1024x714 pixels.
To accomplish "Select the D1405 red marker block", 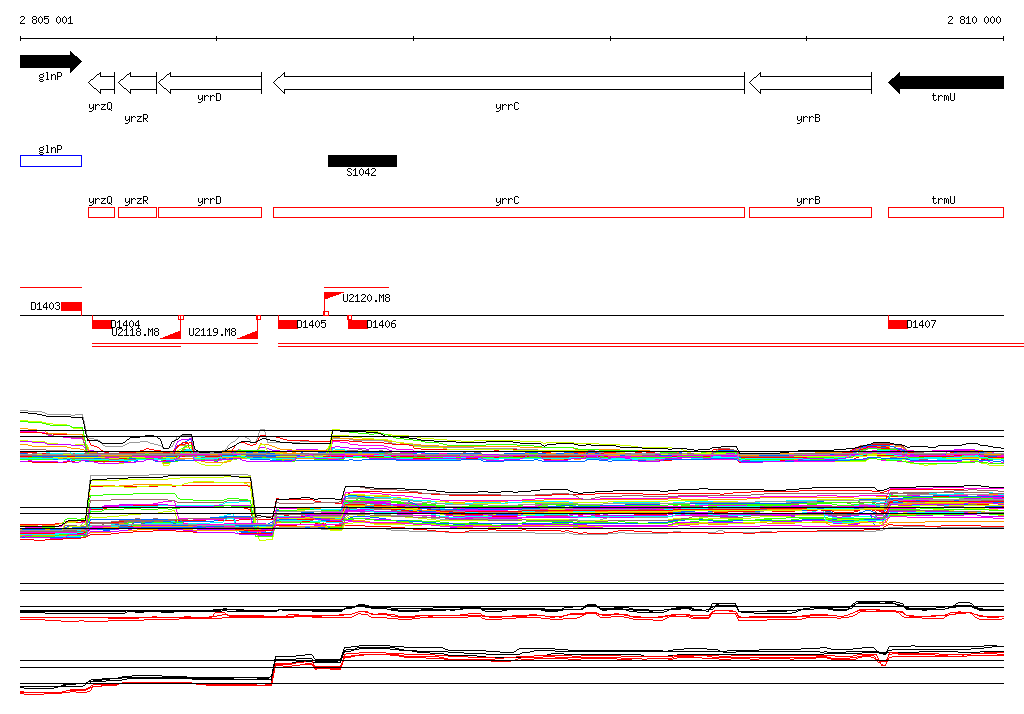I will click(287, 324).
